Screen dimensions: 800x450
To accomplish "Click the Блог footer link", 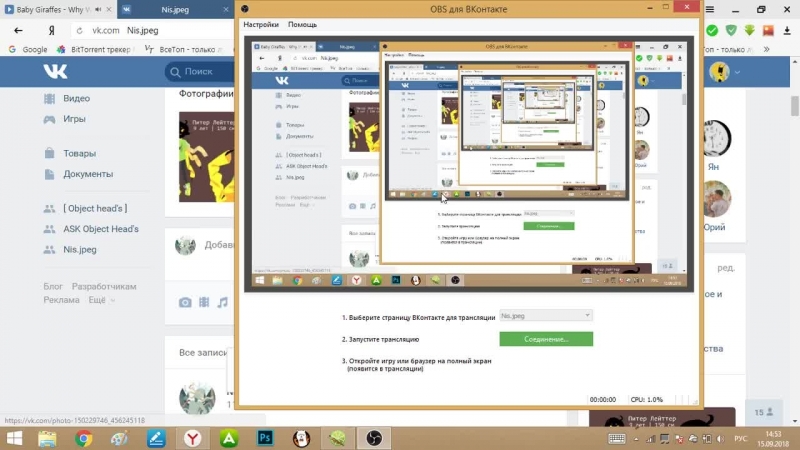I will [x=53, y=286].
